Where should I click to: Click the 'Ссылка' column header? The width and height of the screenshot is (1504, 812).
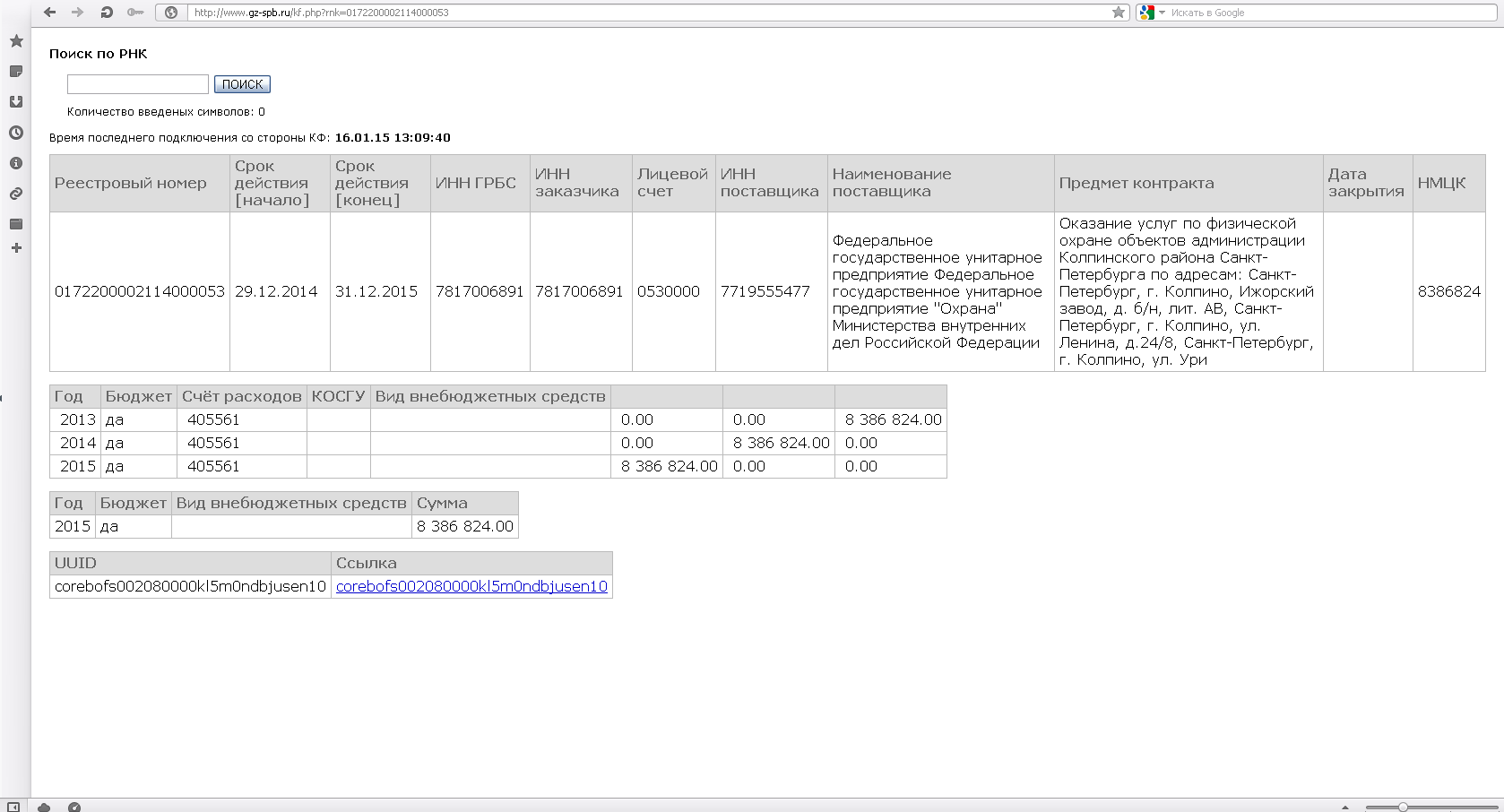pyautogui.click(x=472, y=563)
